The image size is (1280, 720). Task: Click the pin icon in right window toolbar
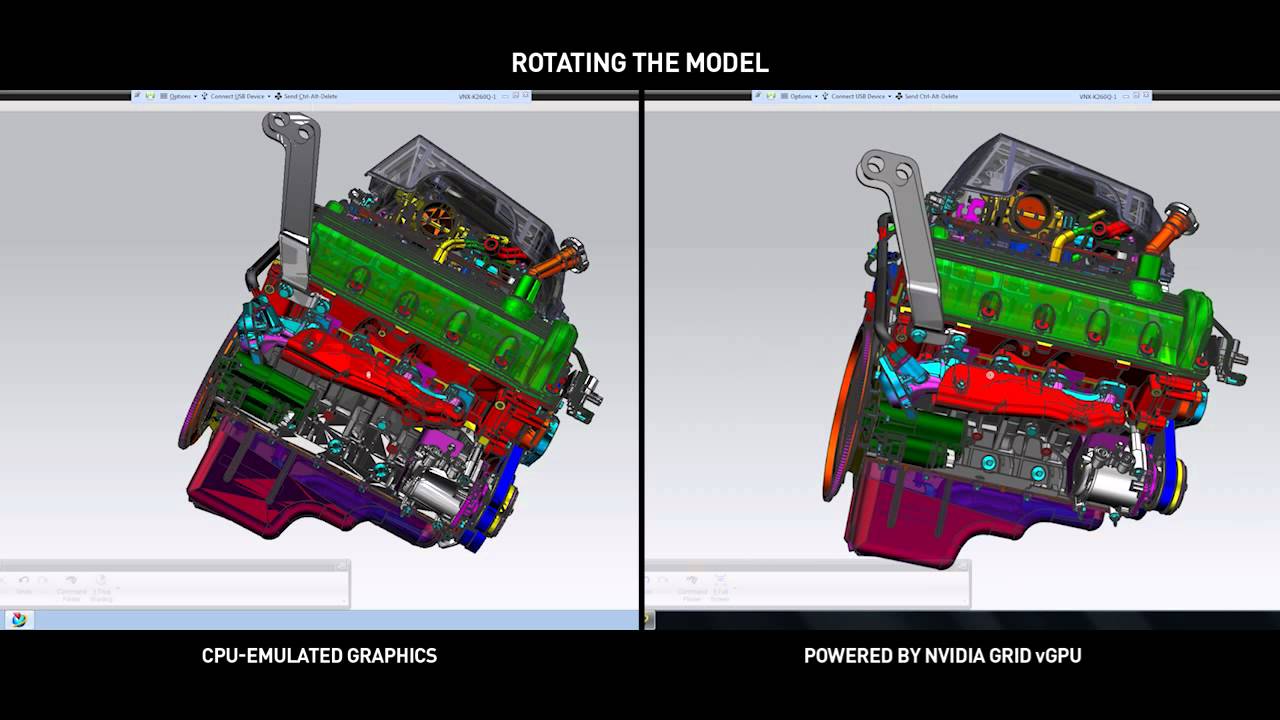coord(758,96)
